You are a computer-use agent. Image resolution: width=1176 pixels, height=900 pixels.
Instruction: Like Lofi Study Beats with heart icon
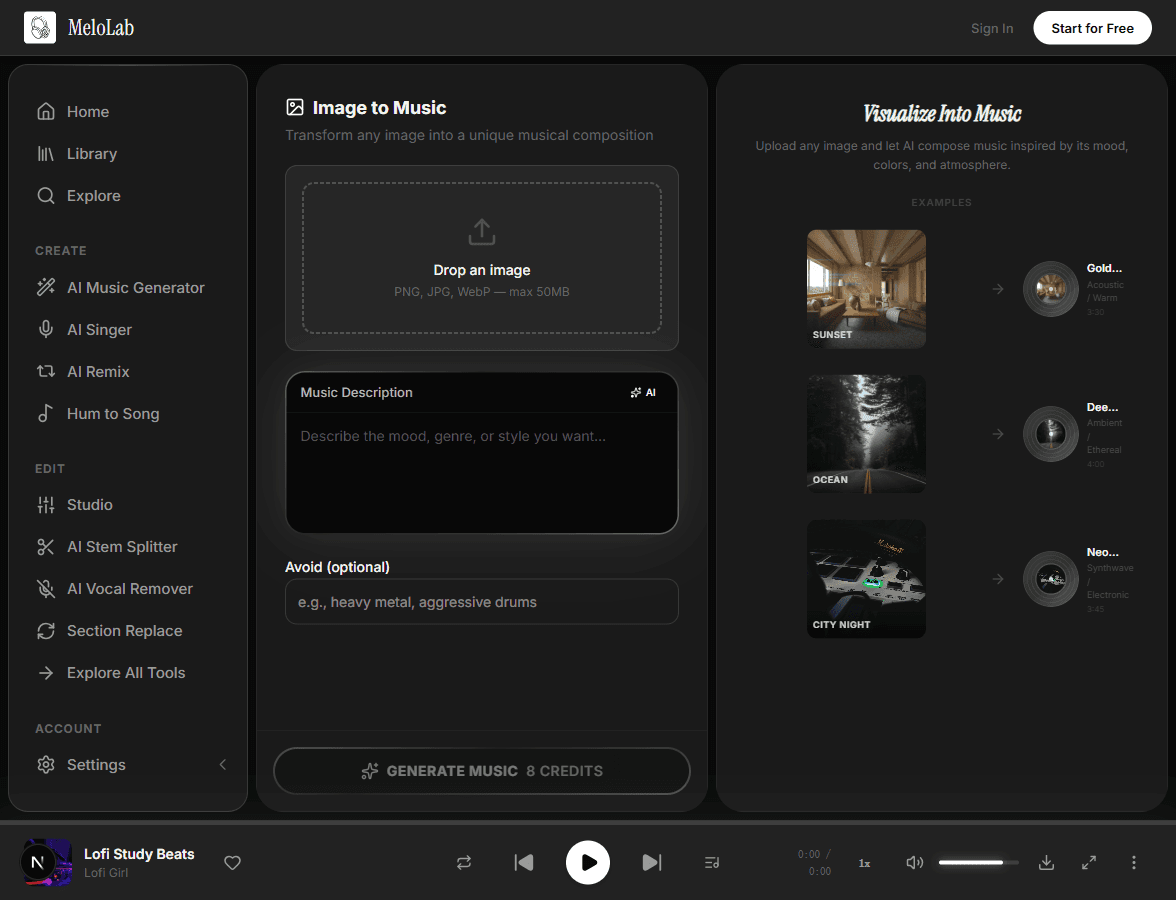(232, 862)
